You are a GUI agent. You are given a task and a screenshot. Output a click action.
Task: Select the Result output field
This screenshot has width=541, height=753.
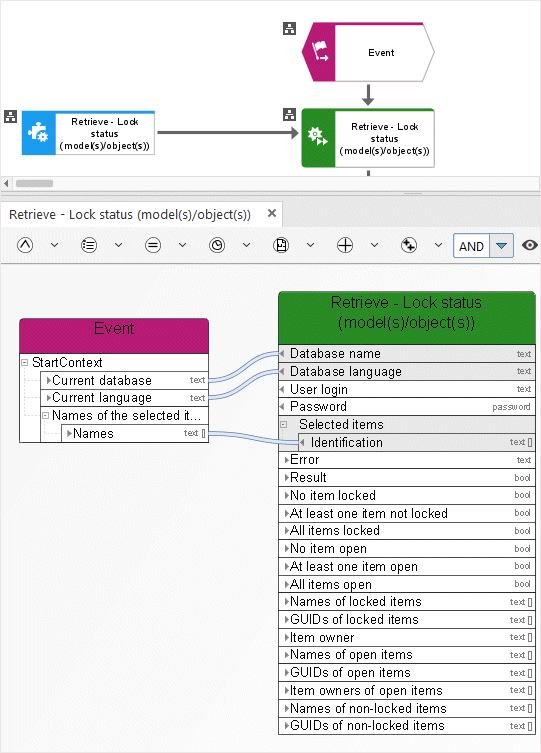point(407,477)
